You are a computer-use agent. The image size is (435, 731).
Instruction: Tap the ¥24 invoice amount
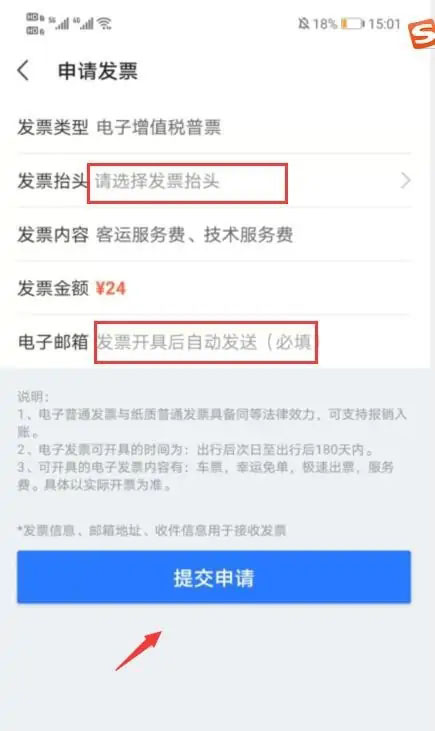tap(110, 289)
